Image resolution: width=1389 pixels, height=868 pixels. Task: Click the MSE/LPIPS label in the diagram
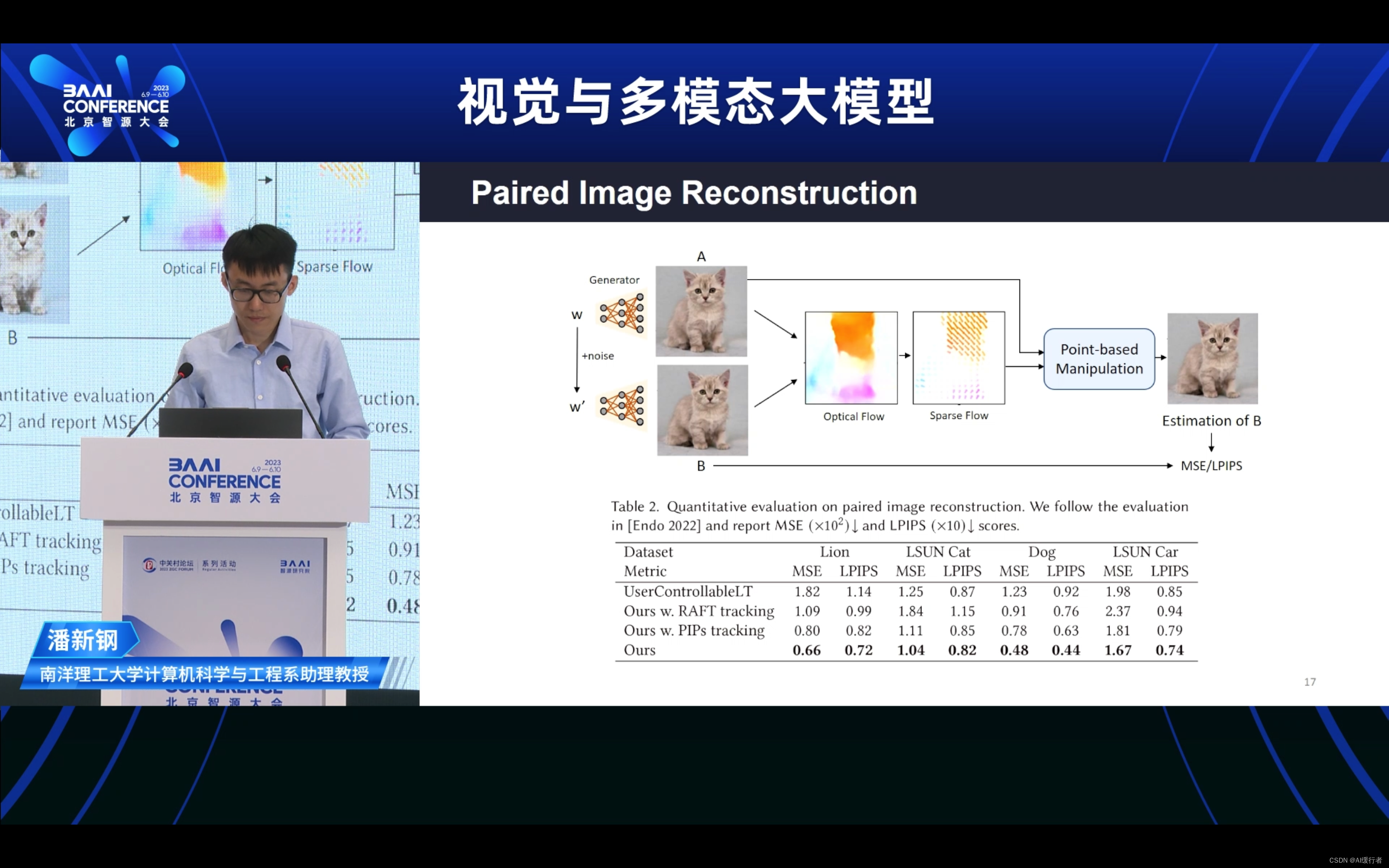[x=1211, y=466]
